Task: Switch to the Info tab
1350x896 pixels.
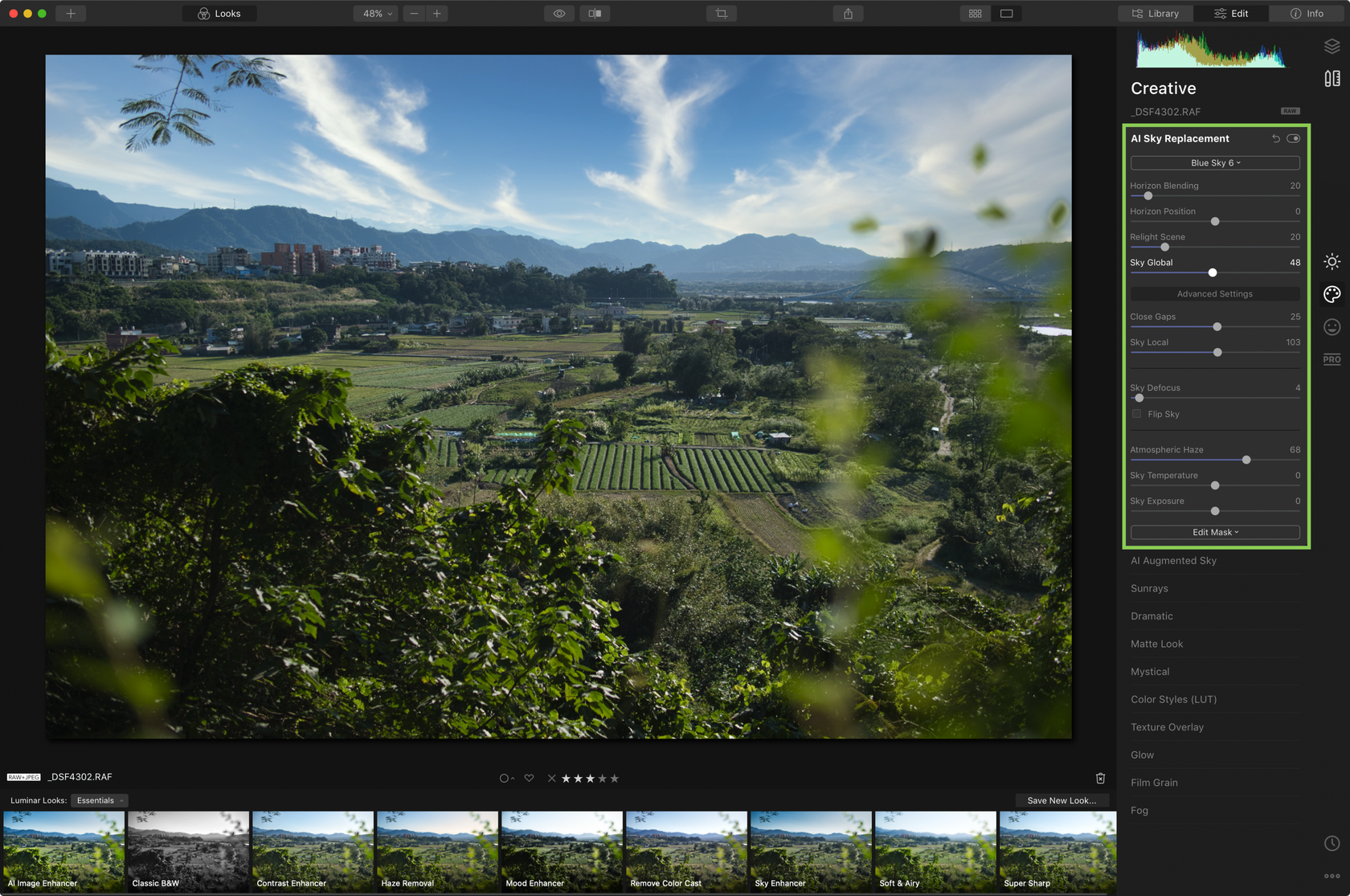Action: (x=1307, y=14)
